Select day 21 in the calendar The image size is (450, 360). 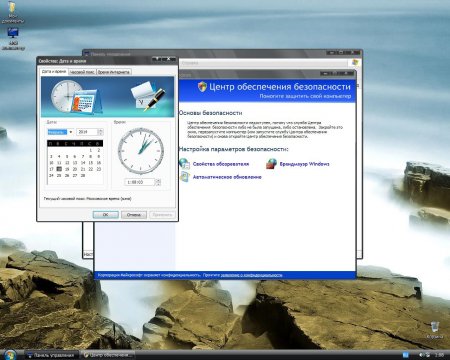click(x=83, y=169)
